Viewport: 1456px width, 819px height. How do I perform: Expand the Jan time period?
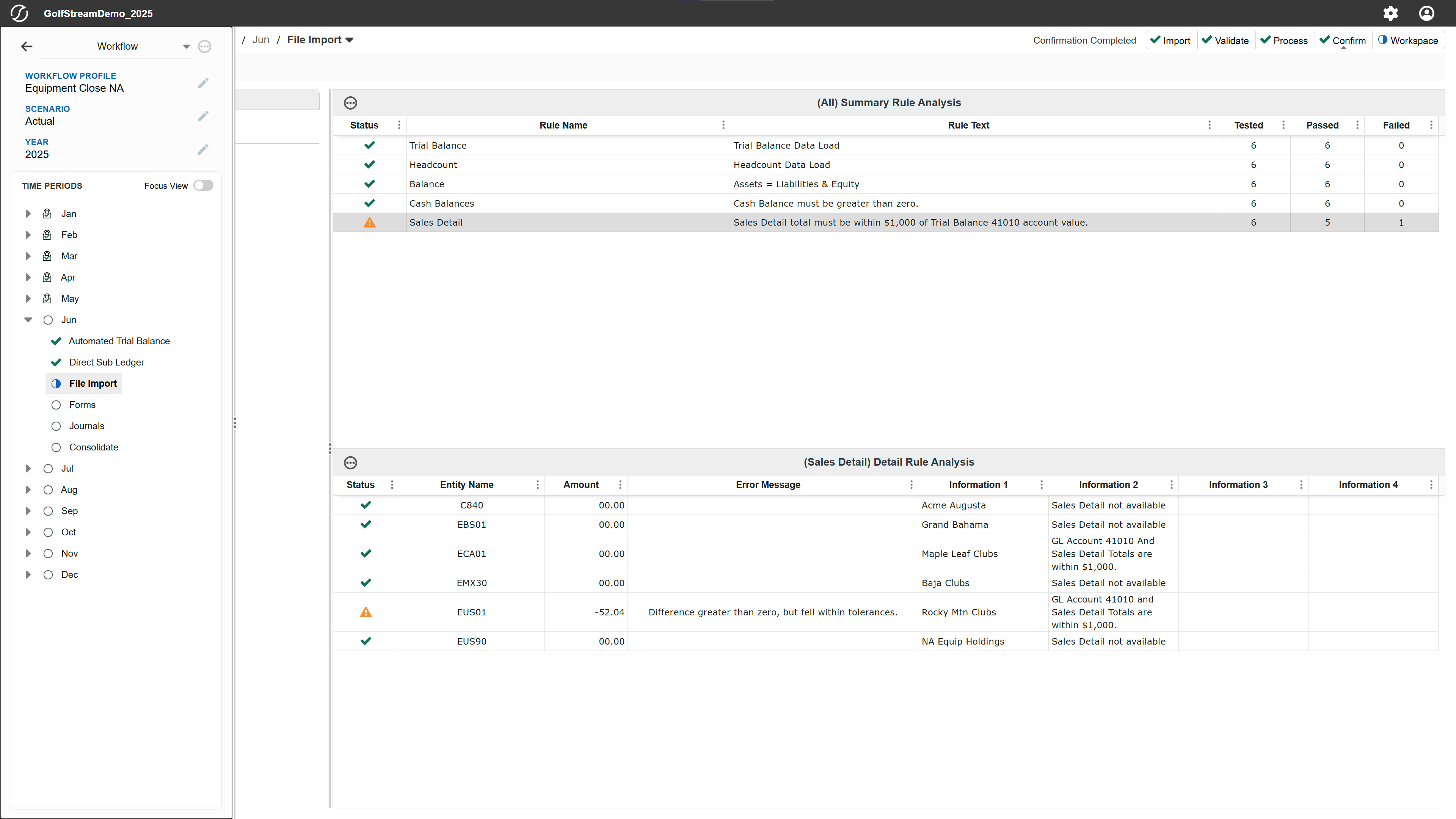point(28,213)
